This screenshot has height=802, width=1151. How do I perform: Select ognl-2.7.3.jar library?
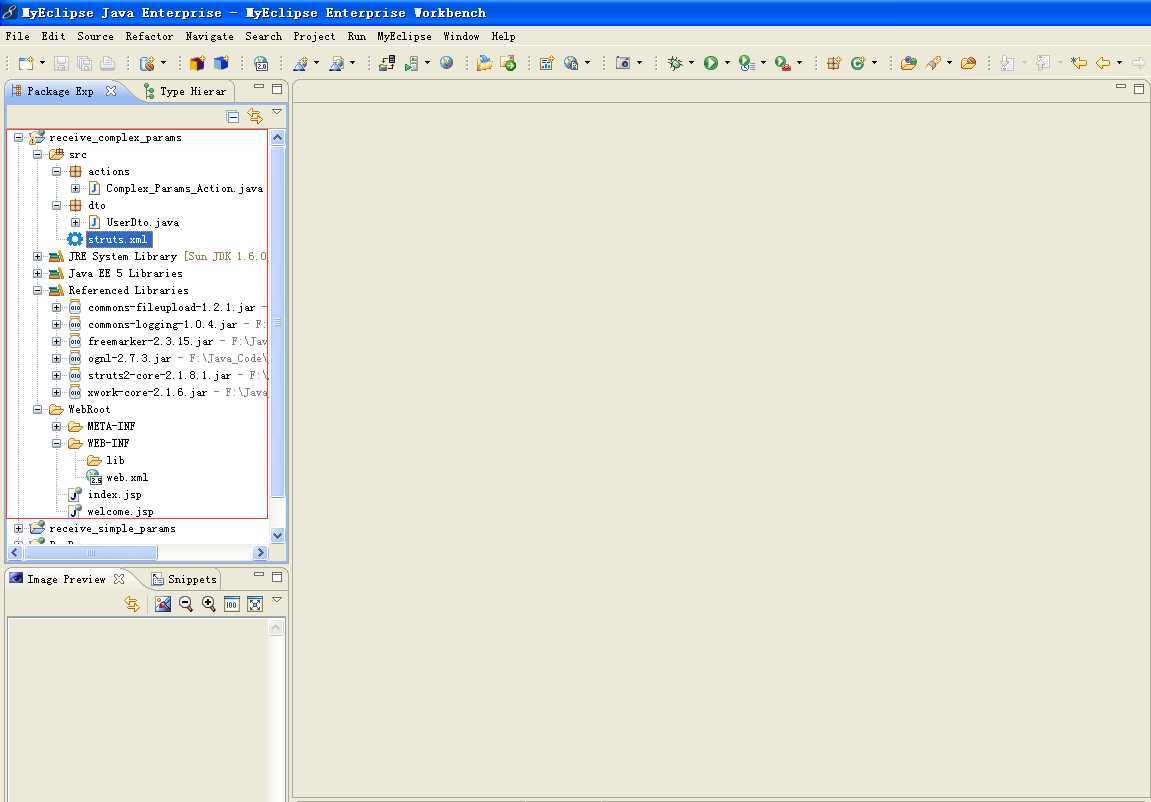[129, 359]
